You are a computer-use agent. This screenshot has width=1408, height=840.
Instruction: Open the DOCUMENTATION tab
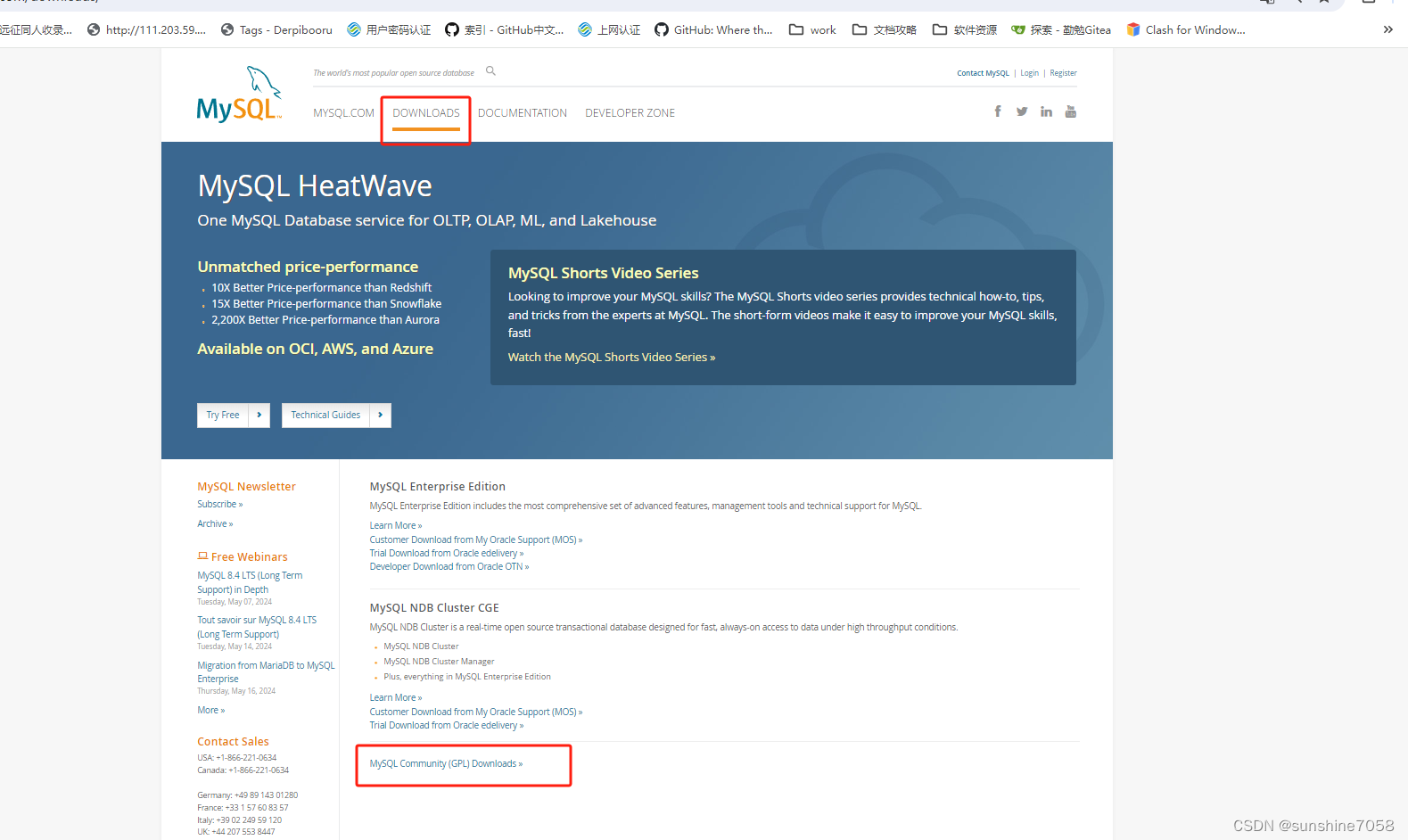(x=523, y=113)
